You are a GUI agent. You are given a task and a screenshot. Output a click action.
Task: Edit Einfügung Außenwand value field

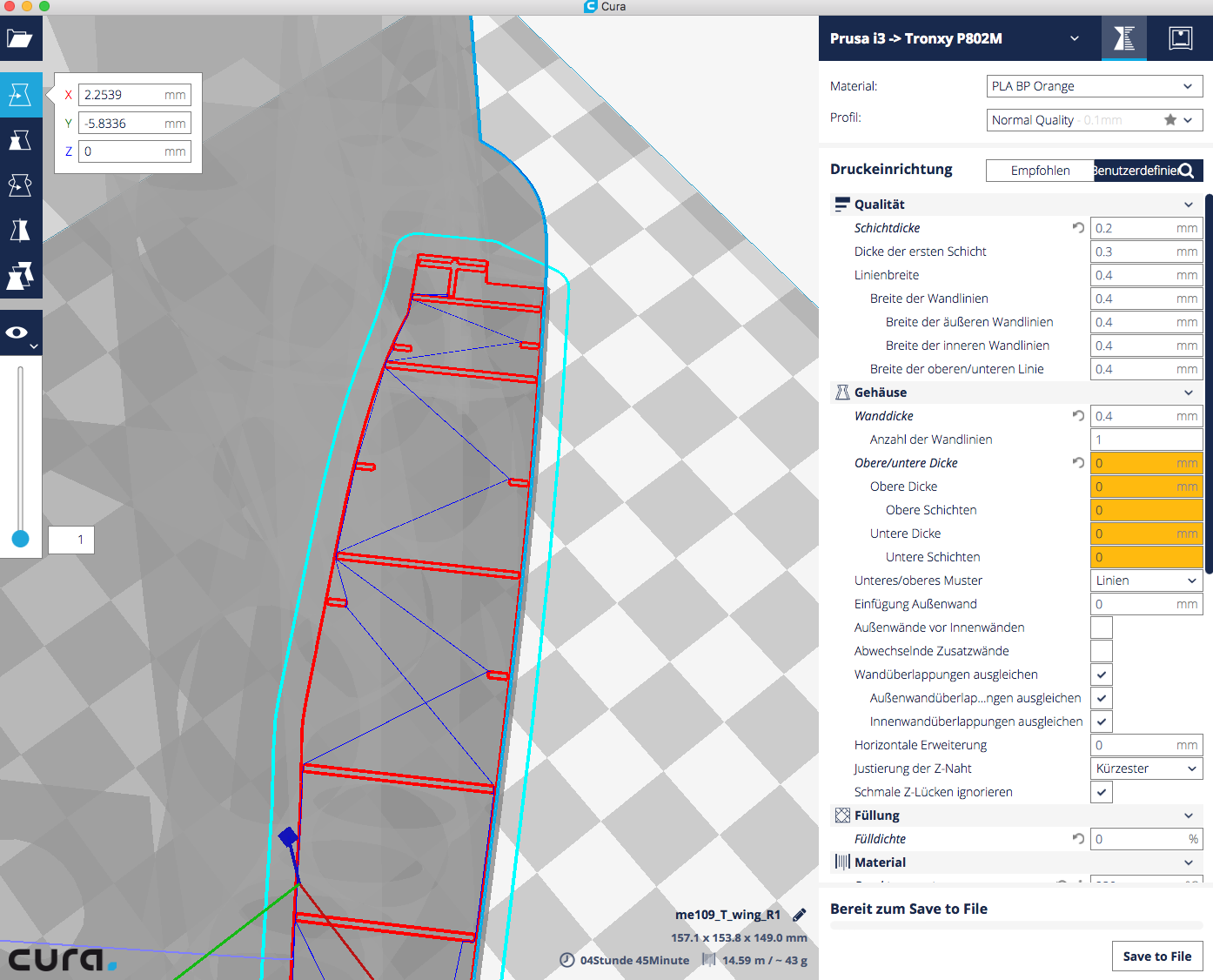pos(1147,604)
